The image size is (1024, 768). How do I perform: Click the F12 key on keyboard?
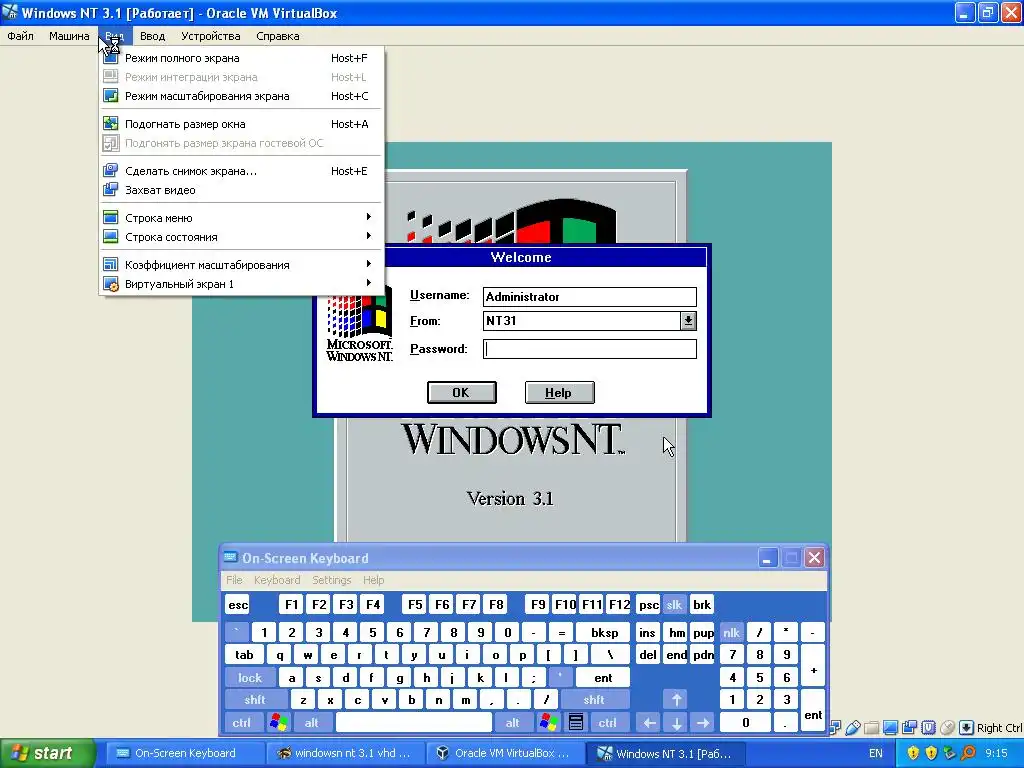(x=618, y=605)
